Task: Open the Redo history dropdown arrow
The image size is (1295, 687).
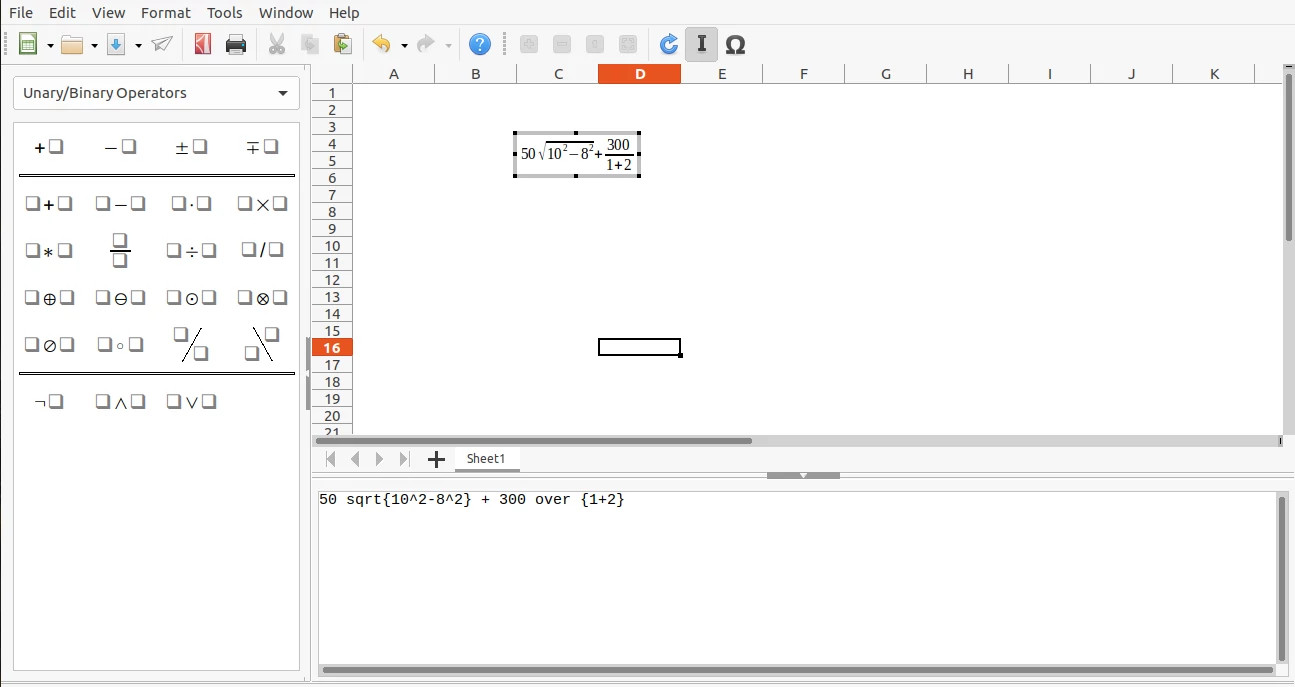Action: [x=448, y=45]
